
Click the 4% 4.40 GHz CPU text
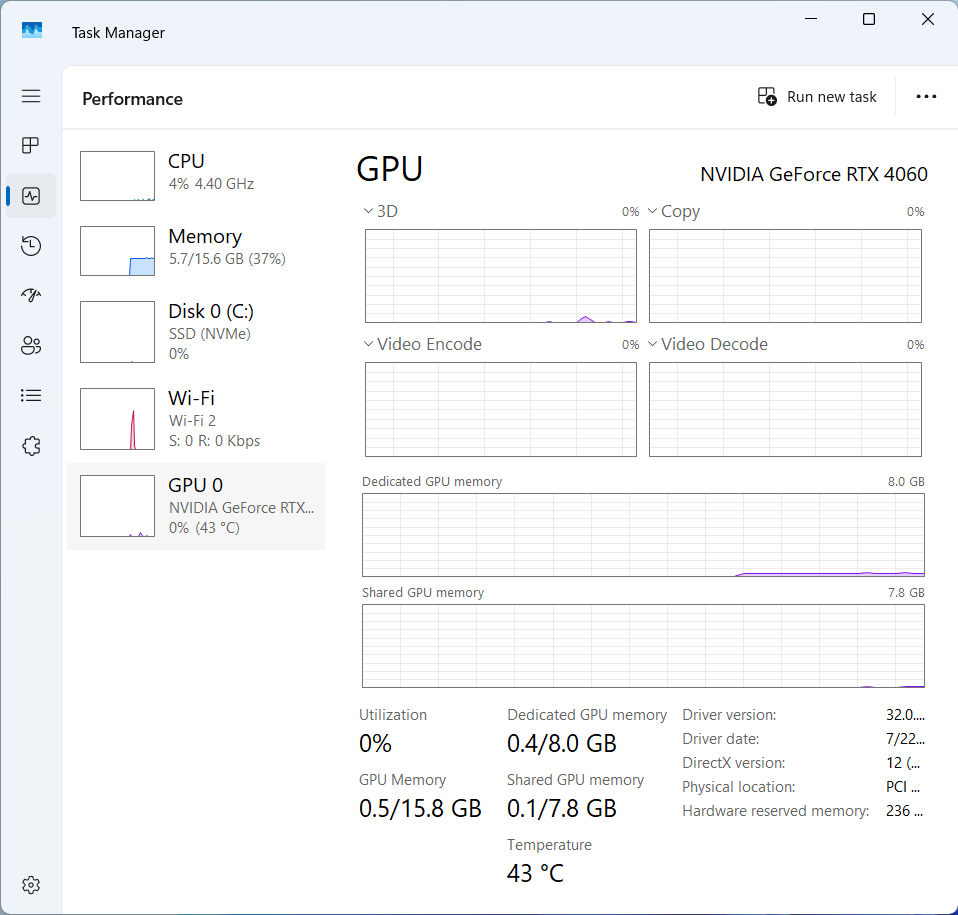coord(211,184)
